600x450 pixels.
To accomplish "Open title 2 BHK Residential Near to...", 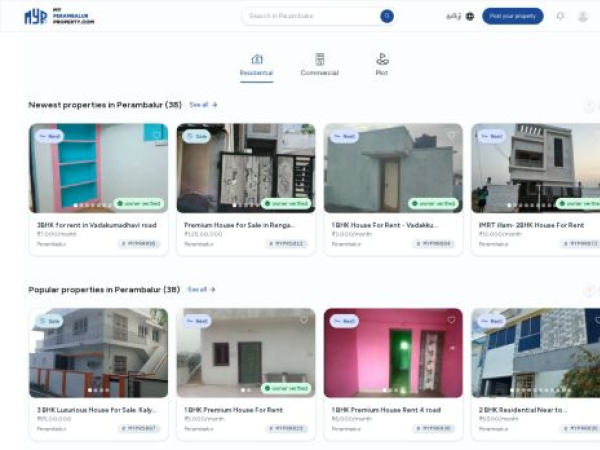I will click(x=523, y=410).
